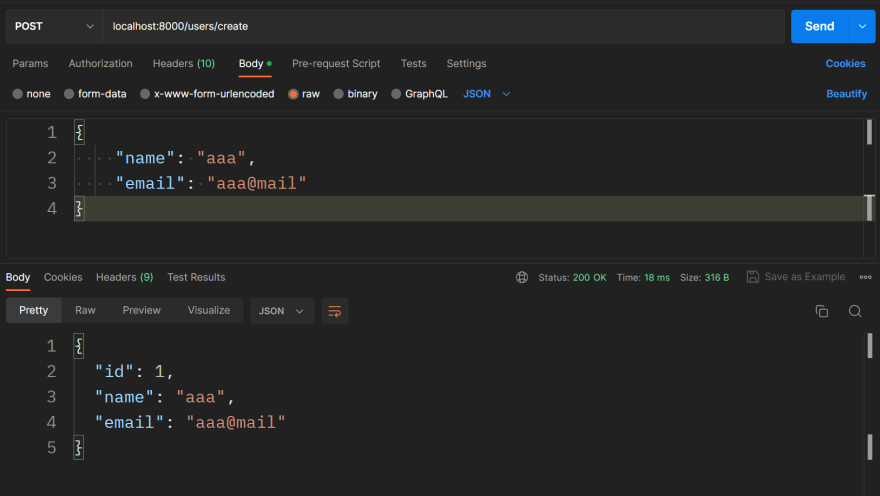The image size is (880, 496).
Task: Click the "name": "aaa" request body line
Action: [186, 158]
